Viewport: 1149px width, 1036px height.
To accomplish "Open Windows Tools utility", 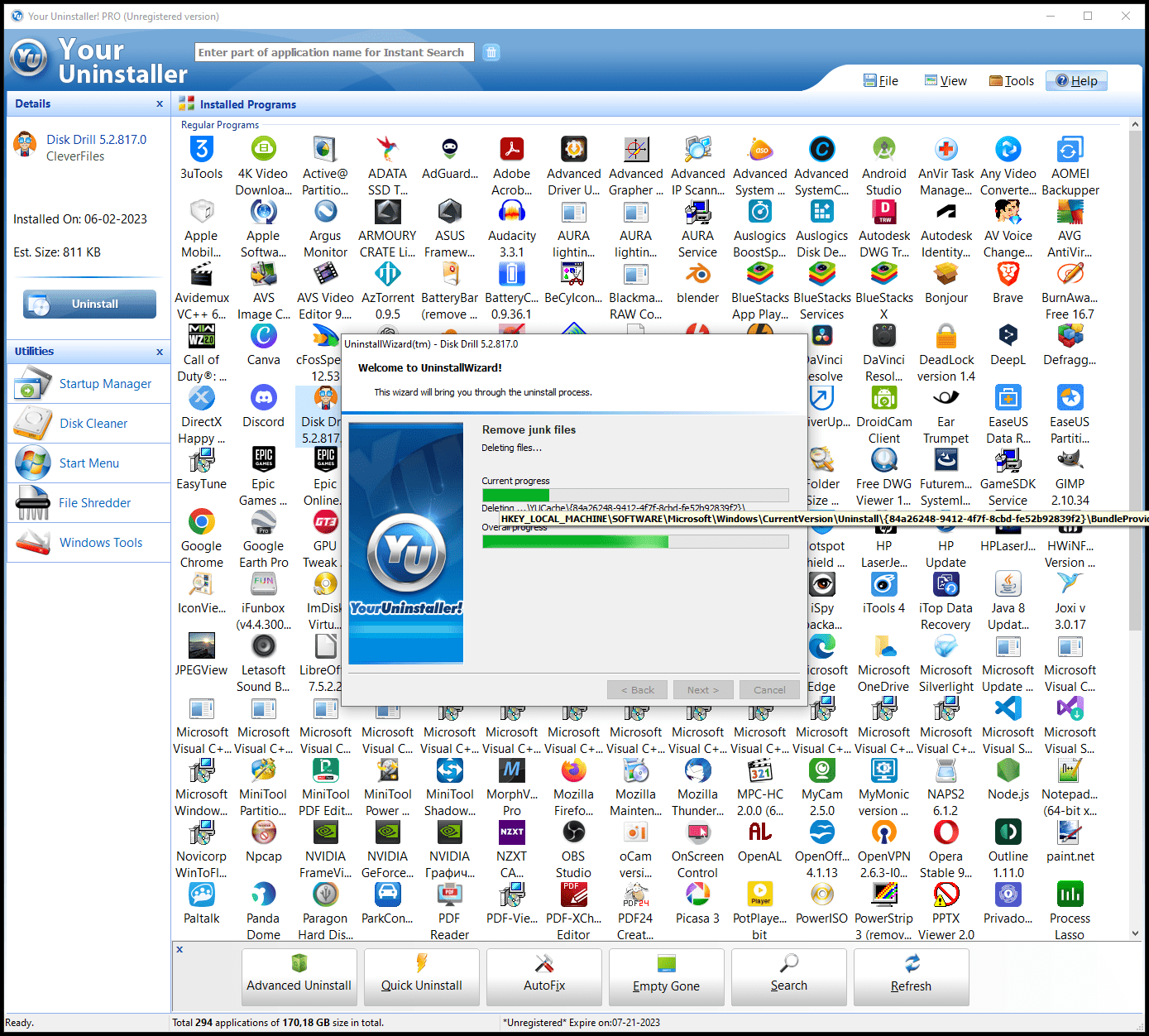I will click(89, 543).
